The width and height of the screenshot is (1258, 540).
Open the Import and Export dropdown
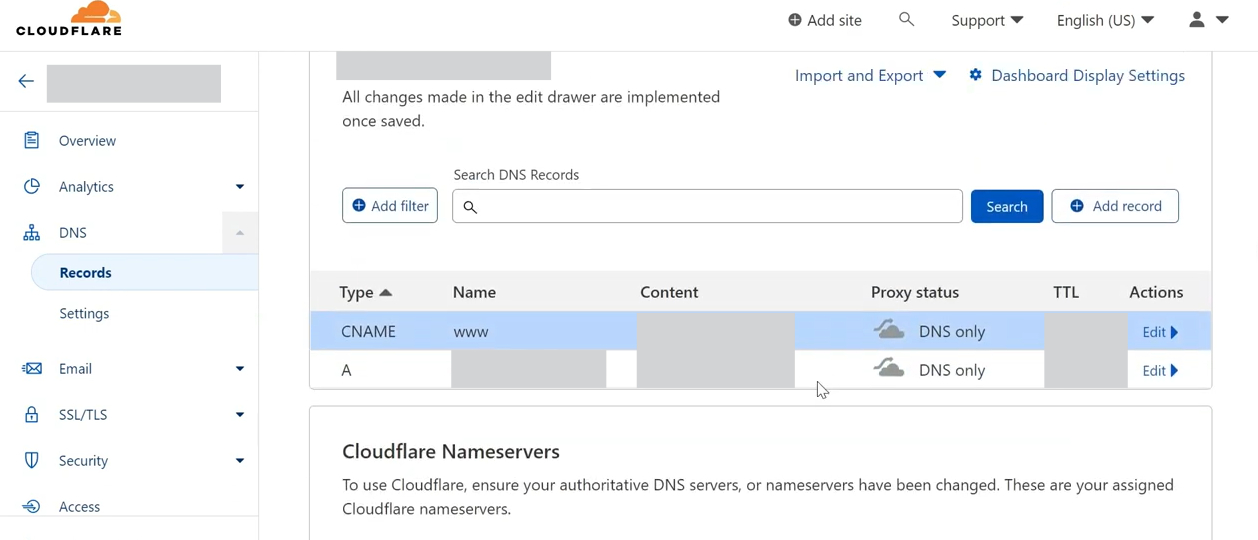pos(870,75)
